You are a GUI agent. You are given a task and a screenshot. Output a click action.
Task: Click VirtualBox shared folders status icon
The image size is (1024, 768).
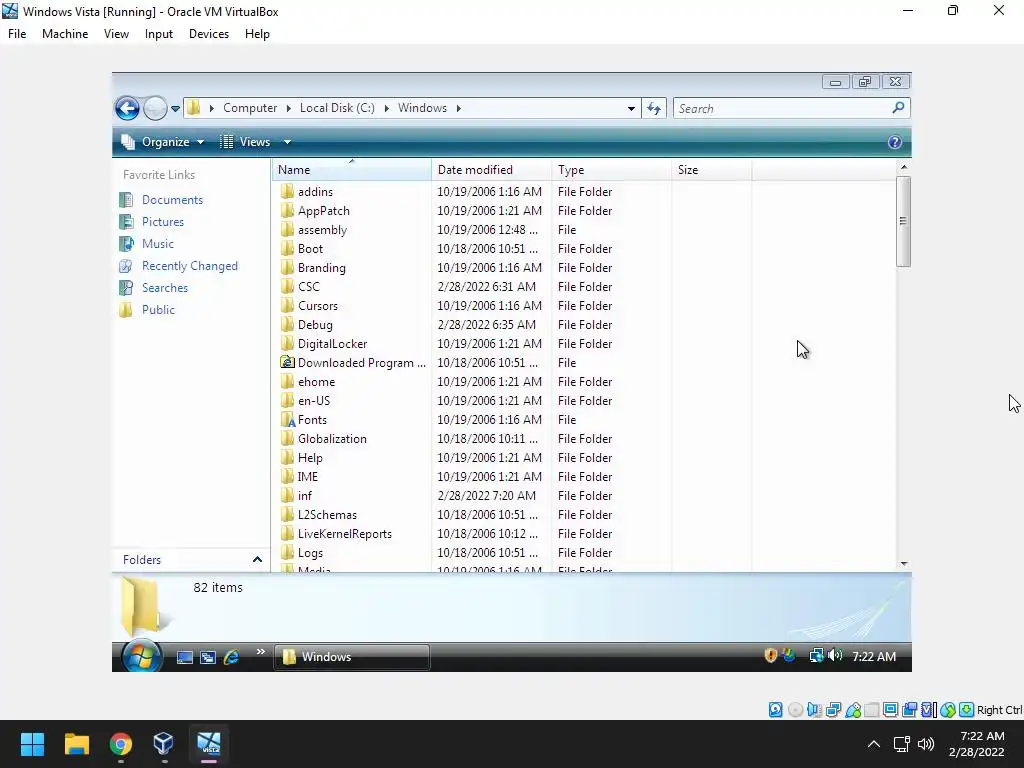872,710
